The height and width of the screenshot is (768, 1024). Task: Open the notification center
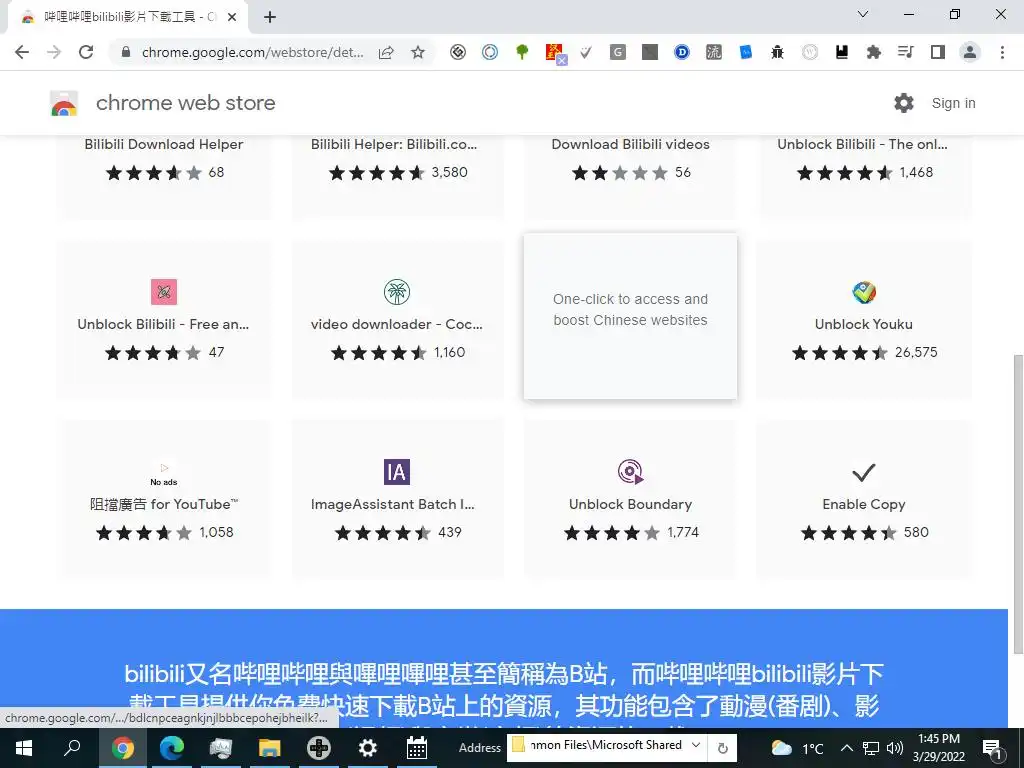point(992,748)
